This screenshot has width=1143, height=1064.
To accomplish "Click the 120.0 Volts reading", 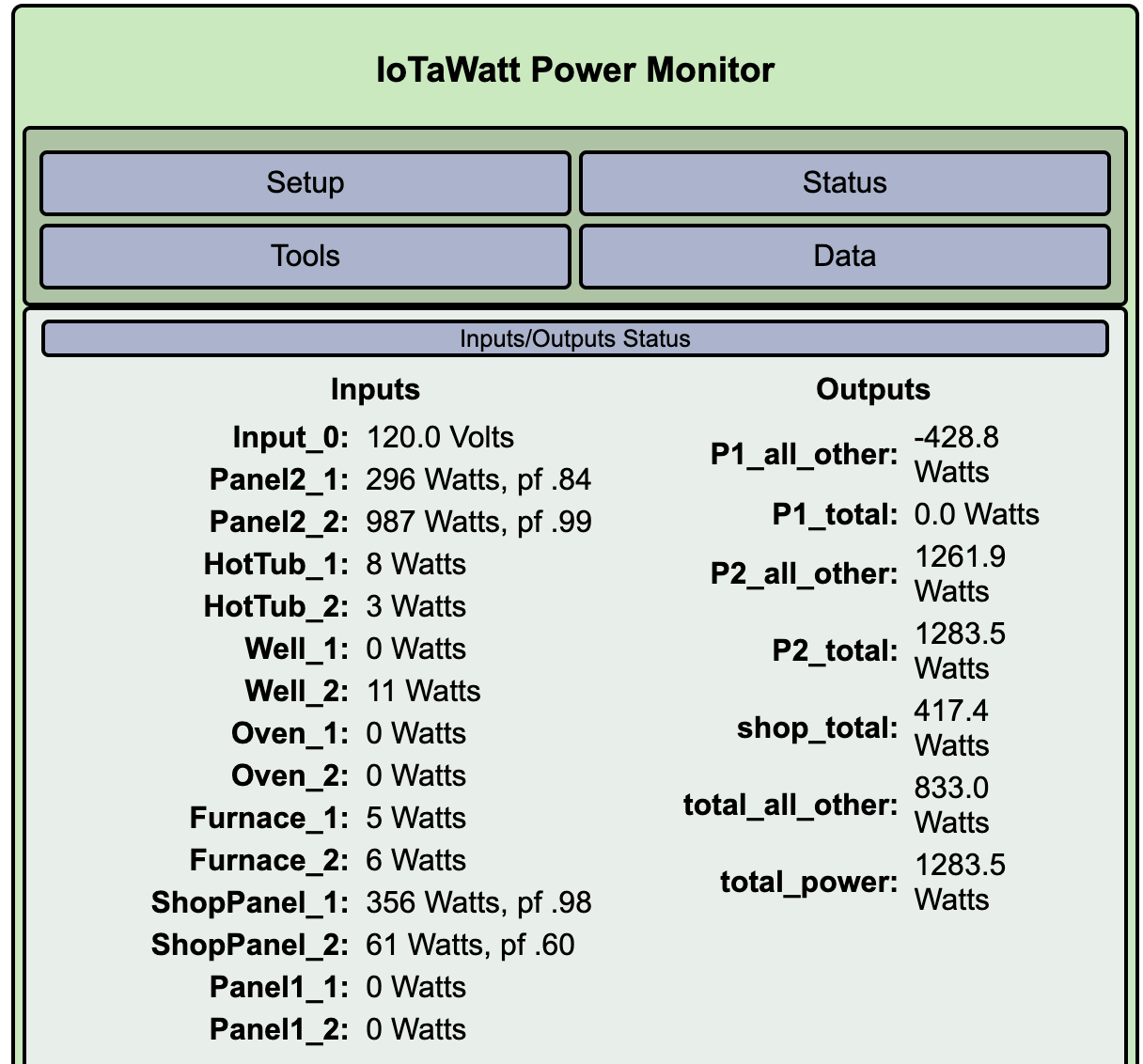I will 440,438.
